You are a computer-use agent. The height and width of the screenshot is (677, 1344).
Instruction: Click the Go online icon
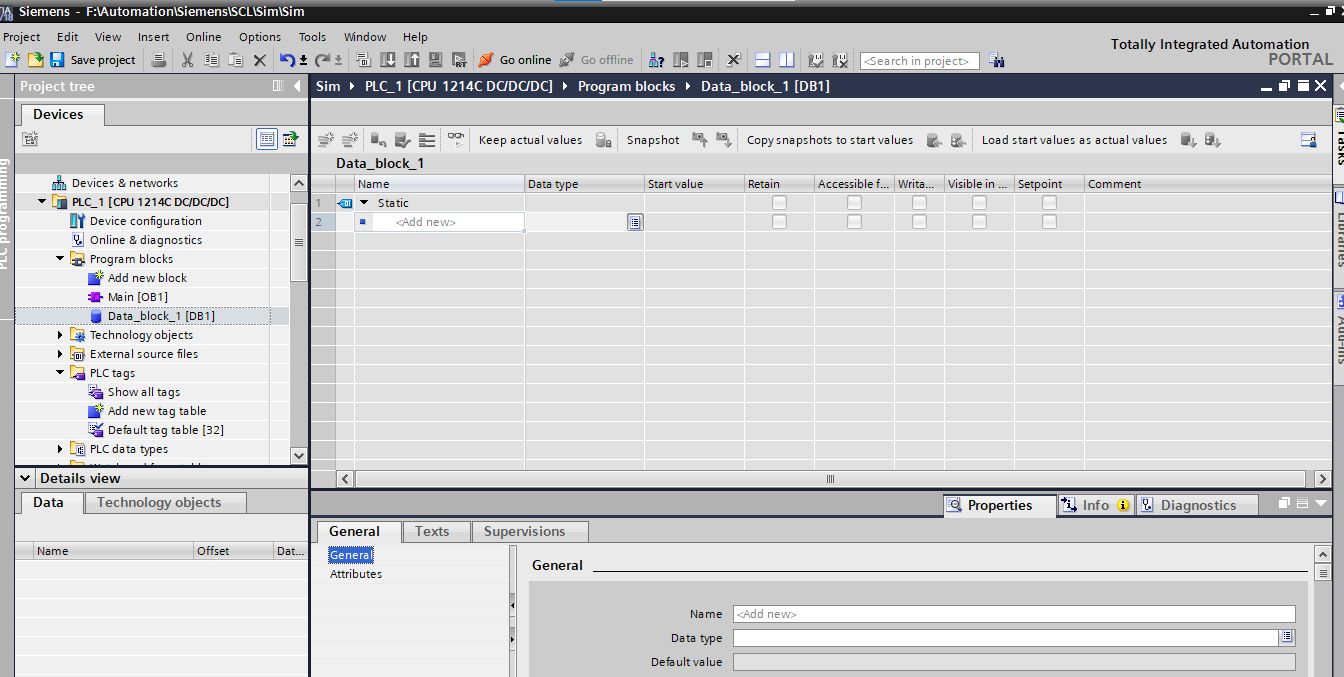click(x=486, y=60)
